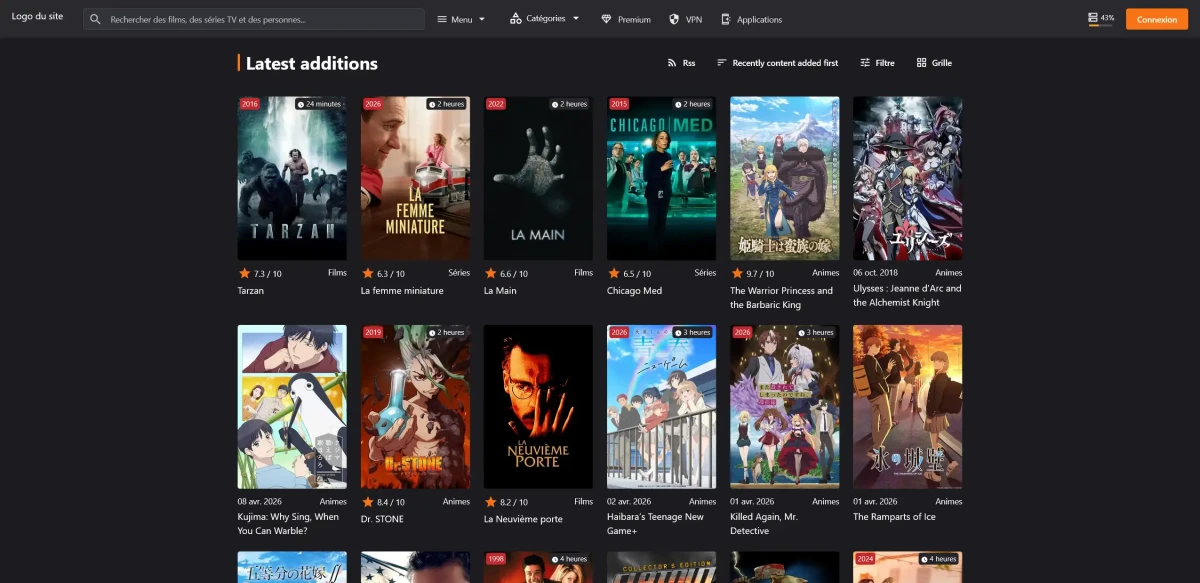Open the VPN shield link
1200x583 pixels.
(686, 19)
